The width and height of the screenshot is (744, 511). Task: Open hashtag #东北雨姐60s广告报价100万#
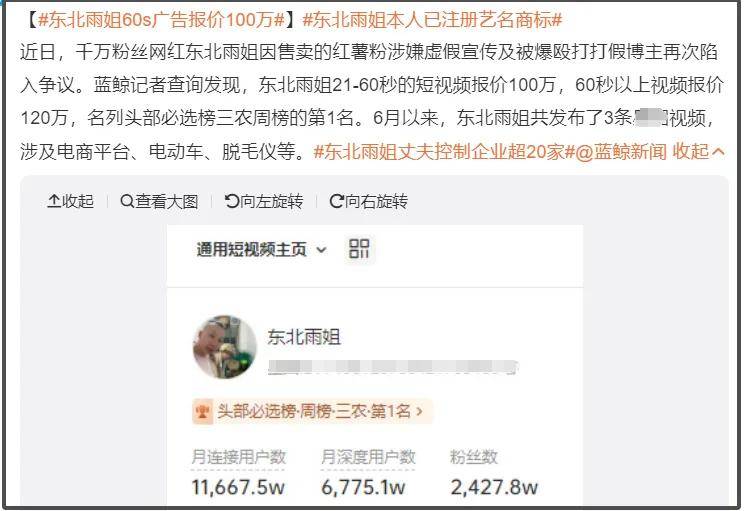coord(162,20)
